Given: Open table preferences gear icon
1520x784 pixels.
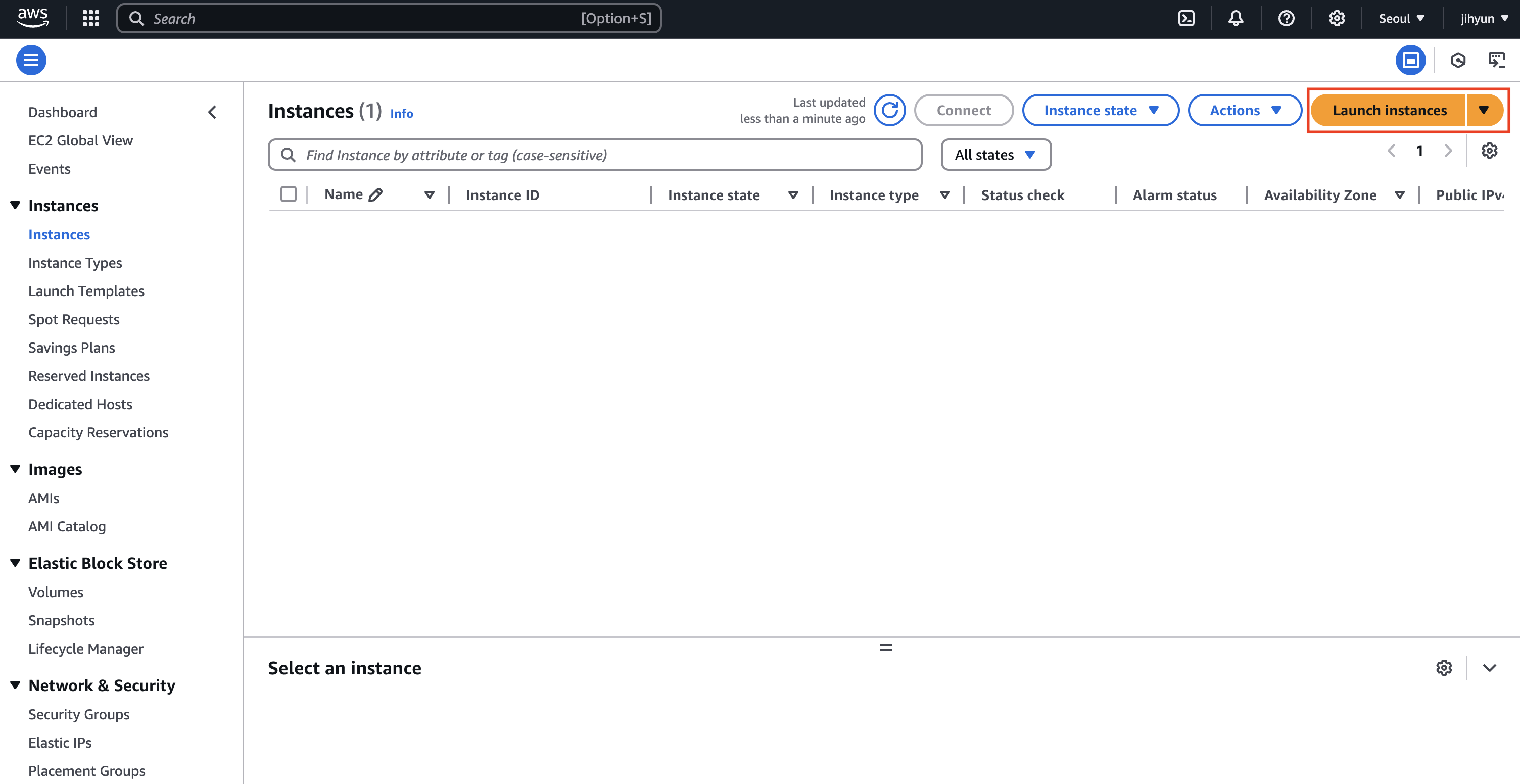Looking at the screenshot, I should pos(1489,151).
